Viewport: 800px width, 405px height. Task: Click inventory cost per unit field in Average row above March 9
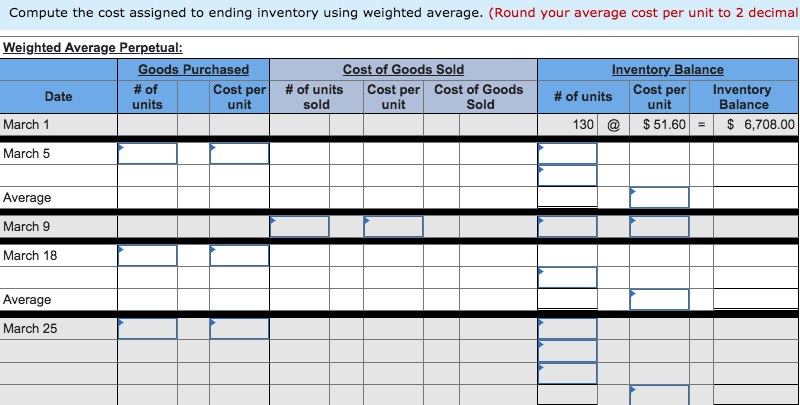tap(659, 197)
